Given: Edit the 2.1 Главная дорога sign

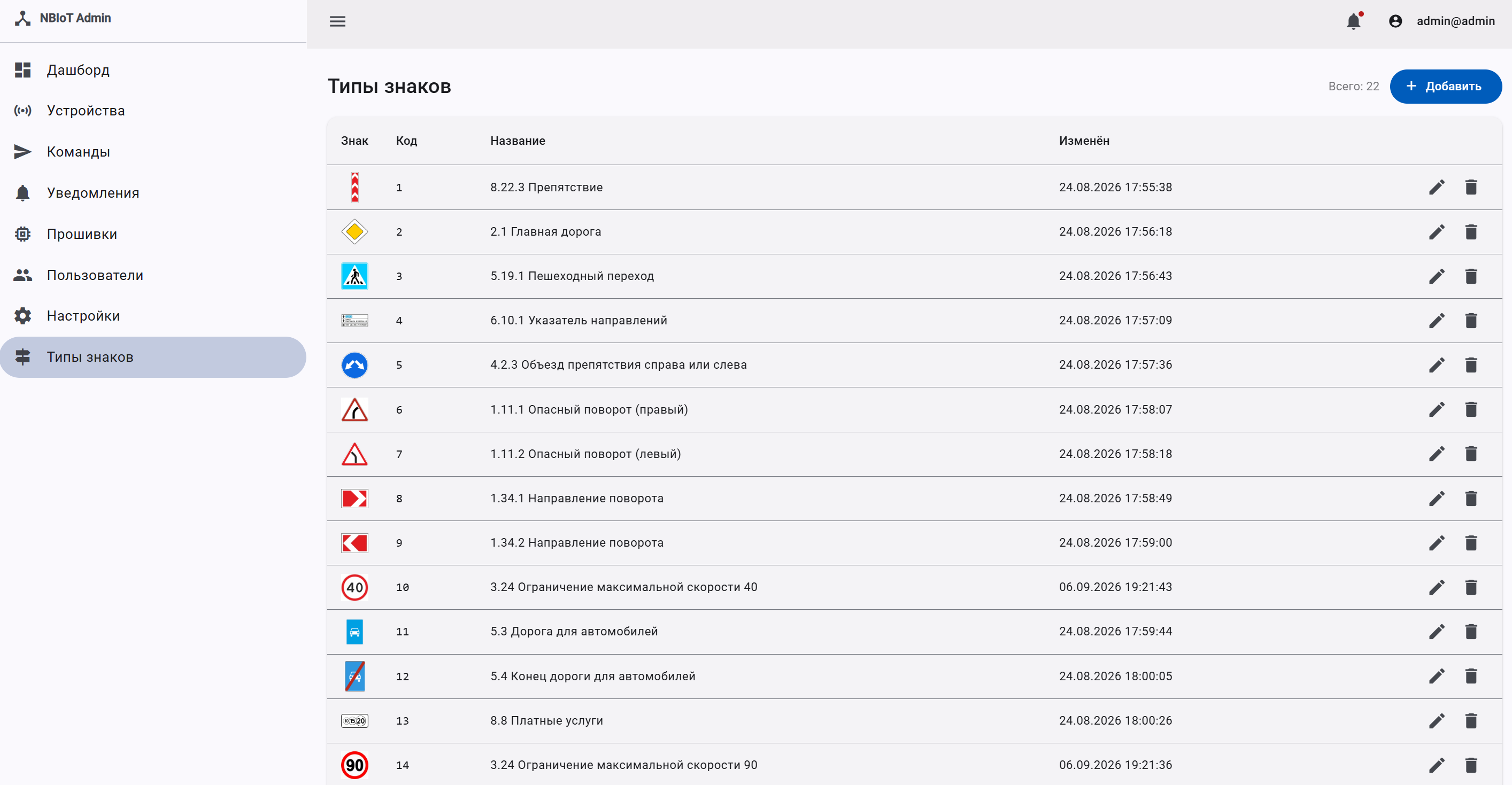Looking at the screenshot, I should (x=1436, y=232).
